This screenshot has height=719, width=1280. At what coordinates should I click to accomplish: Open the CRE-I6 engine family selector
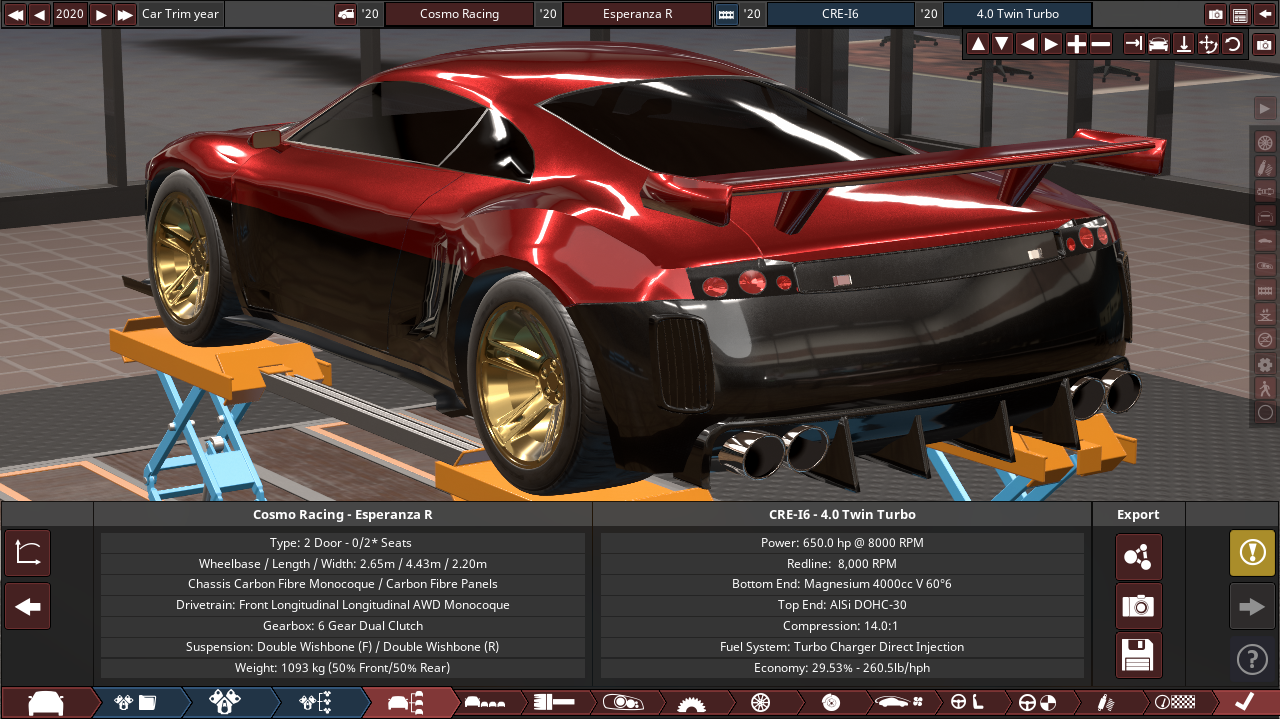840,14
